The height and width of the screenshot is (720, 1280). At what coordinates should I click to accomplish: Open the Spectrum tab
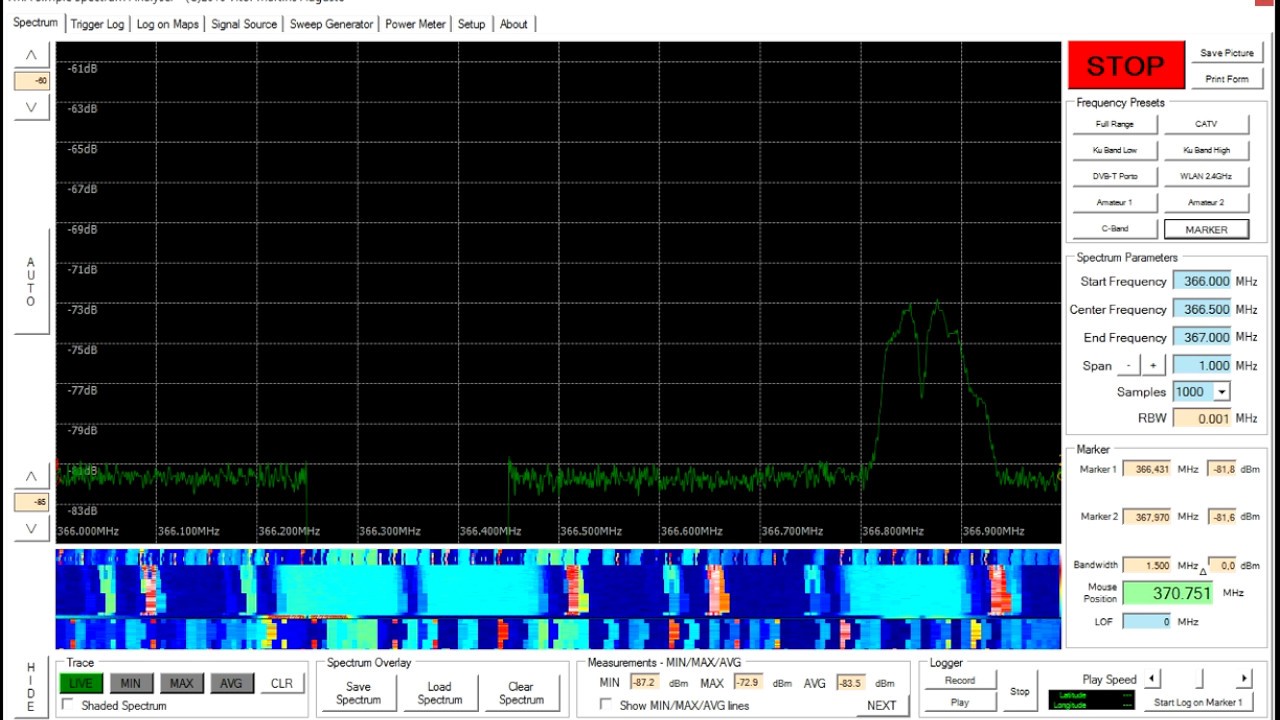pyautogui.click(x=36, y=23)
